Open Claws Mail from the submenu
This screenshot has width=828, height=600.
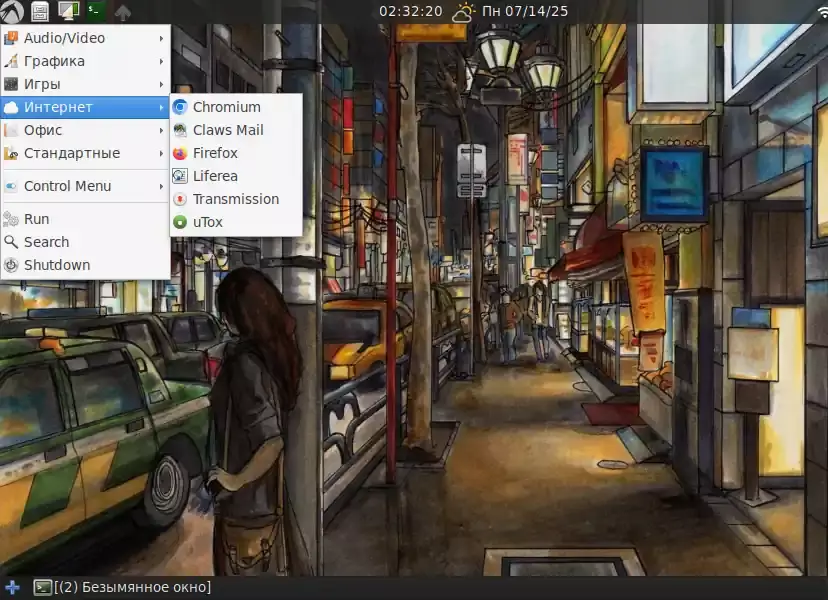click(x=236, y=130)
